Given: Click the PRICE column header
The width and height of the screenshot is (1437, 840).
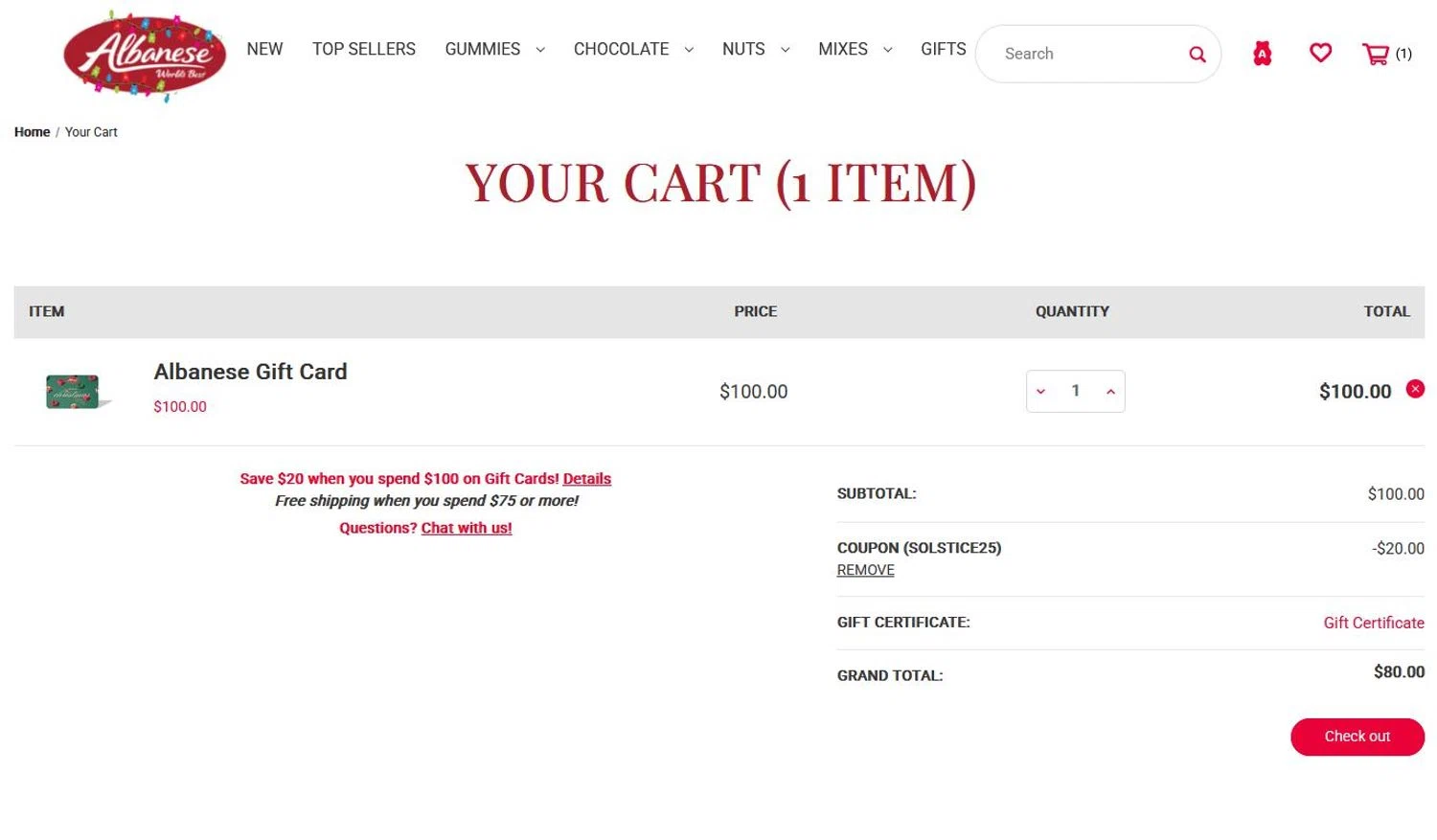Looking at the screenshot, I should tap(755, 311).
